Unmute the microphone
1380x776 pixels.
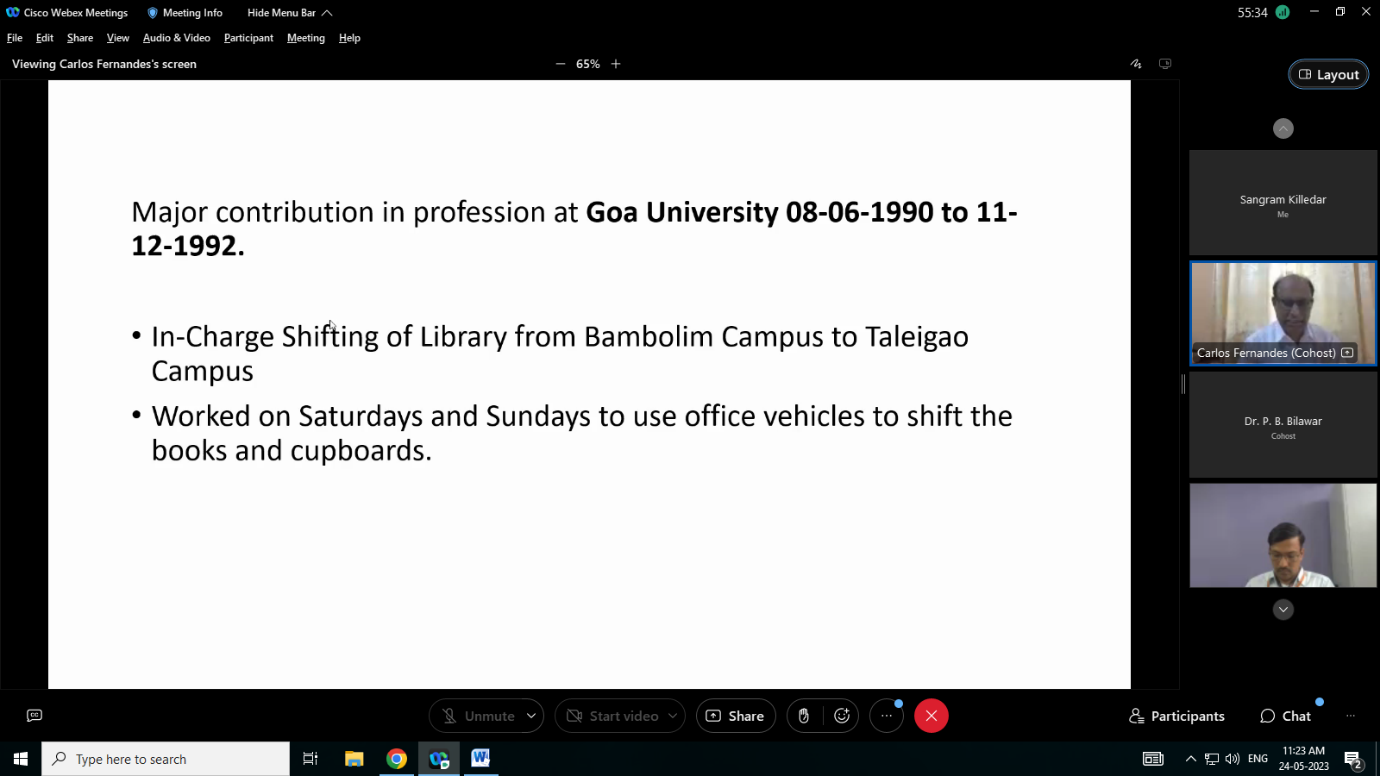tap(479, 716)
